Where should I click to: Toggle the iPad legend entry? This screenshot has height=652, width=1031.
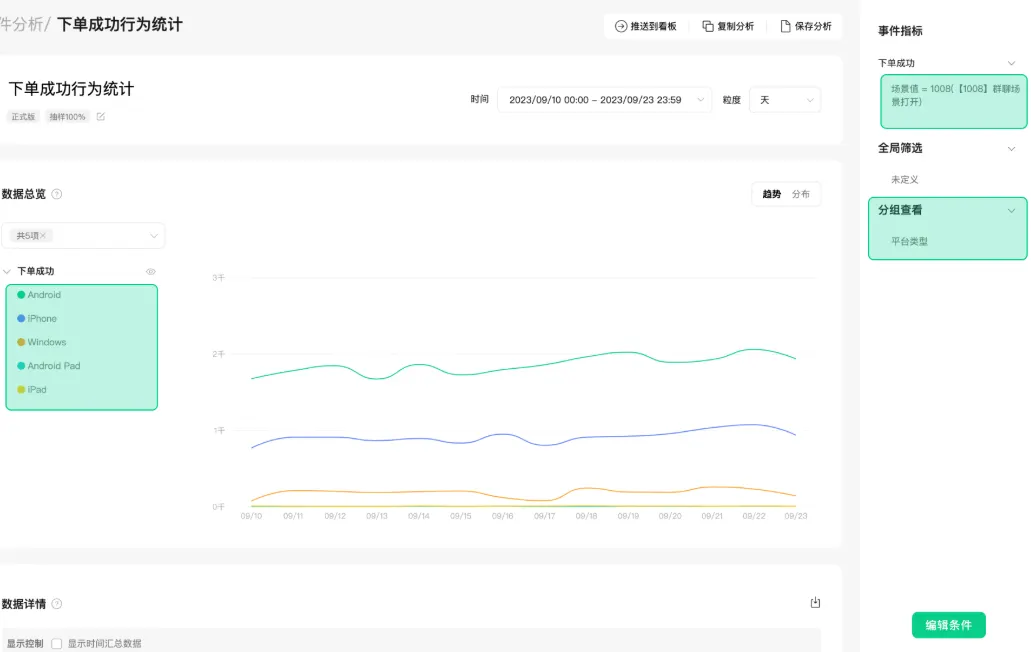[32, 389]
